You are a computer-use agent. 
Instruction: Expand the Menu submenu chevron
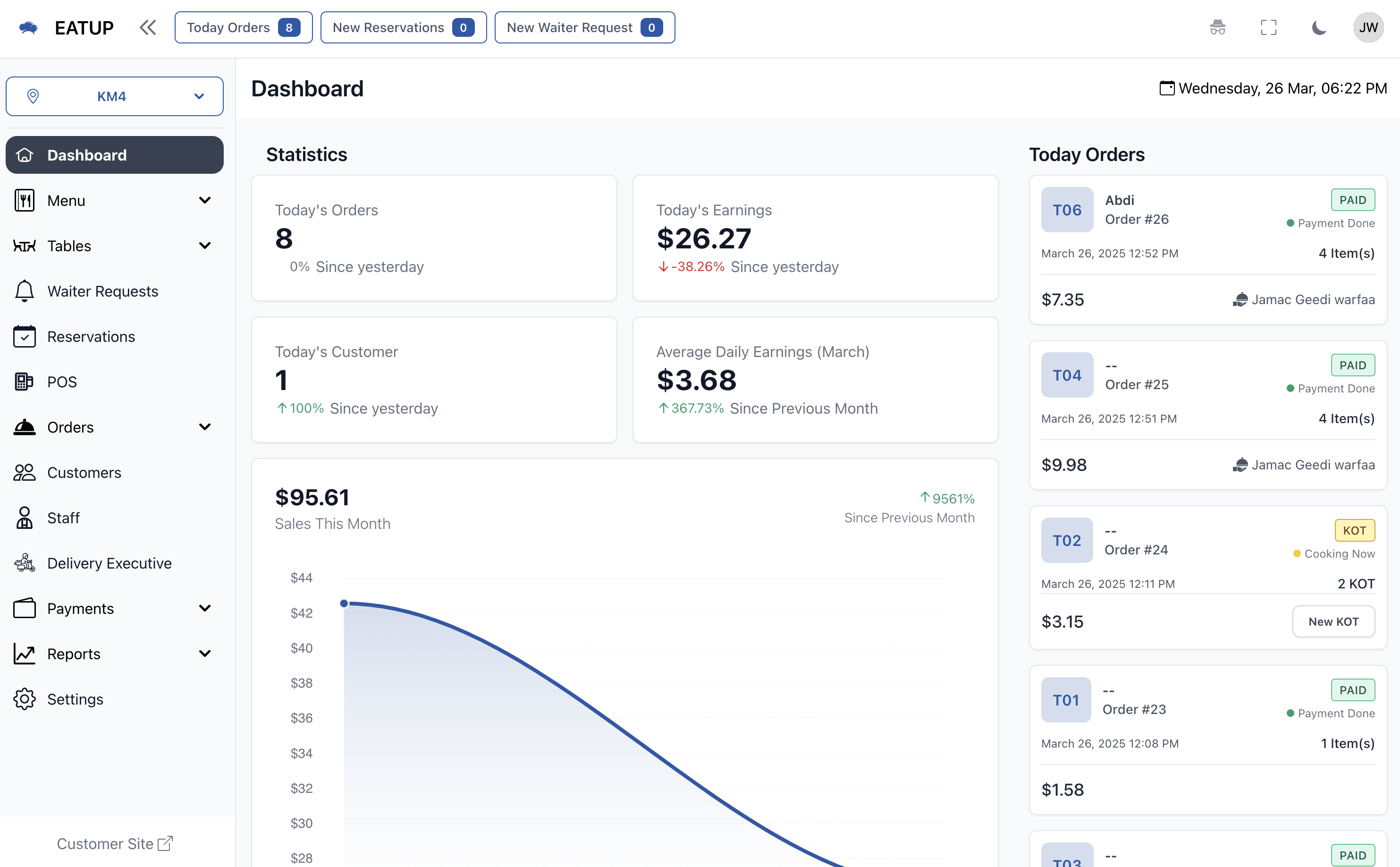204,201
